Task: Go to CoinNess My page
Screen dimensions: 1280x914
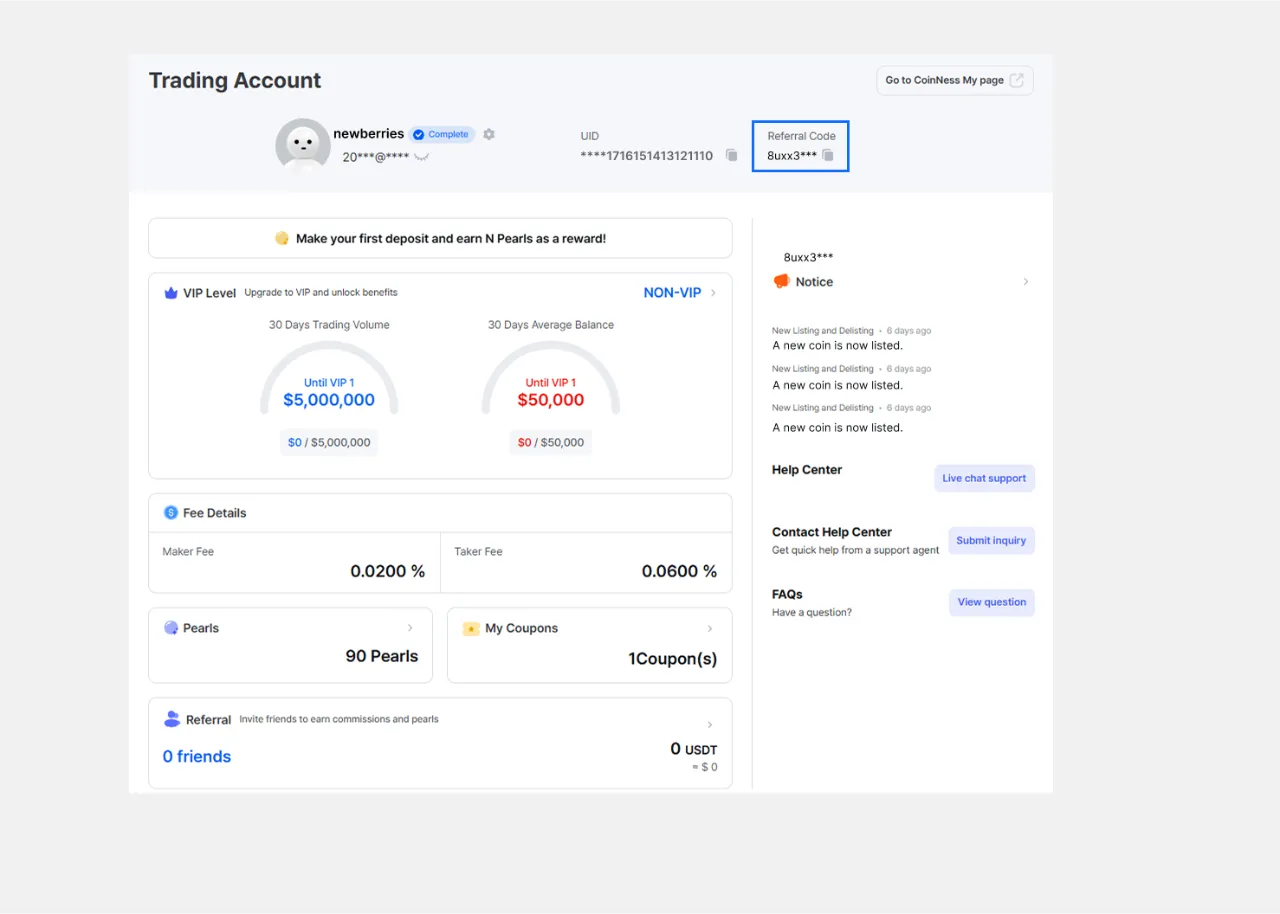Action: tap(954, 81)
